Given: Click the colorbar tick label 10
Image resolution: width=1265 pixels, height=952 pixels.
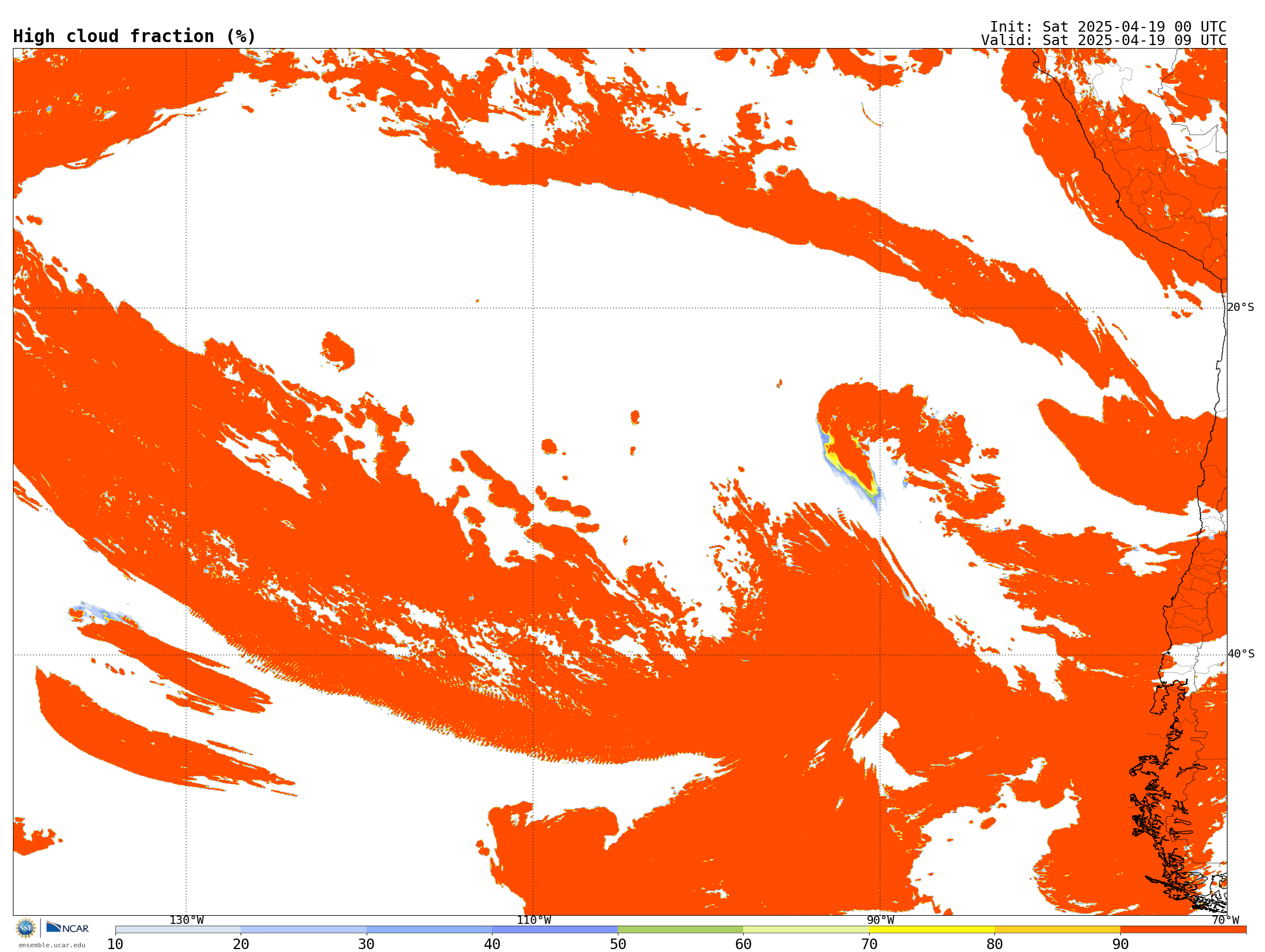Looking at the screenshot, I should pos(115,944).
